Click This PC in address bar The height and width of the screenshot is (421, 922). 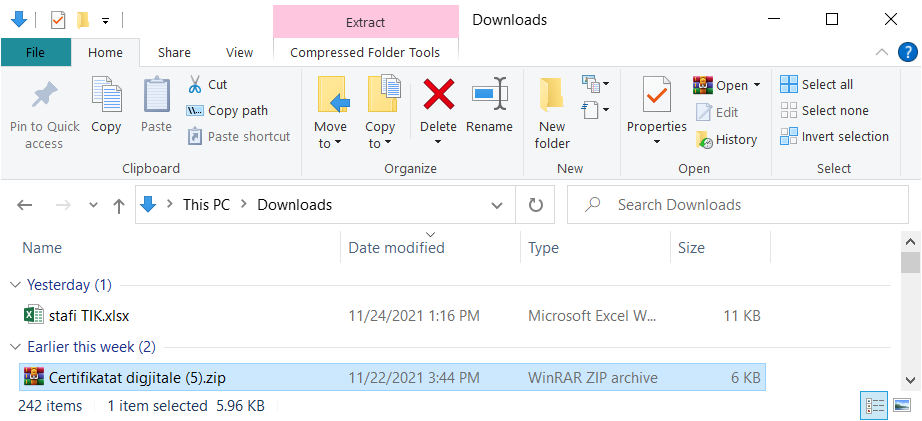coord(206,205)
